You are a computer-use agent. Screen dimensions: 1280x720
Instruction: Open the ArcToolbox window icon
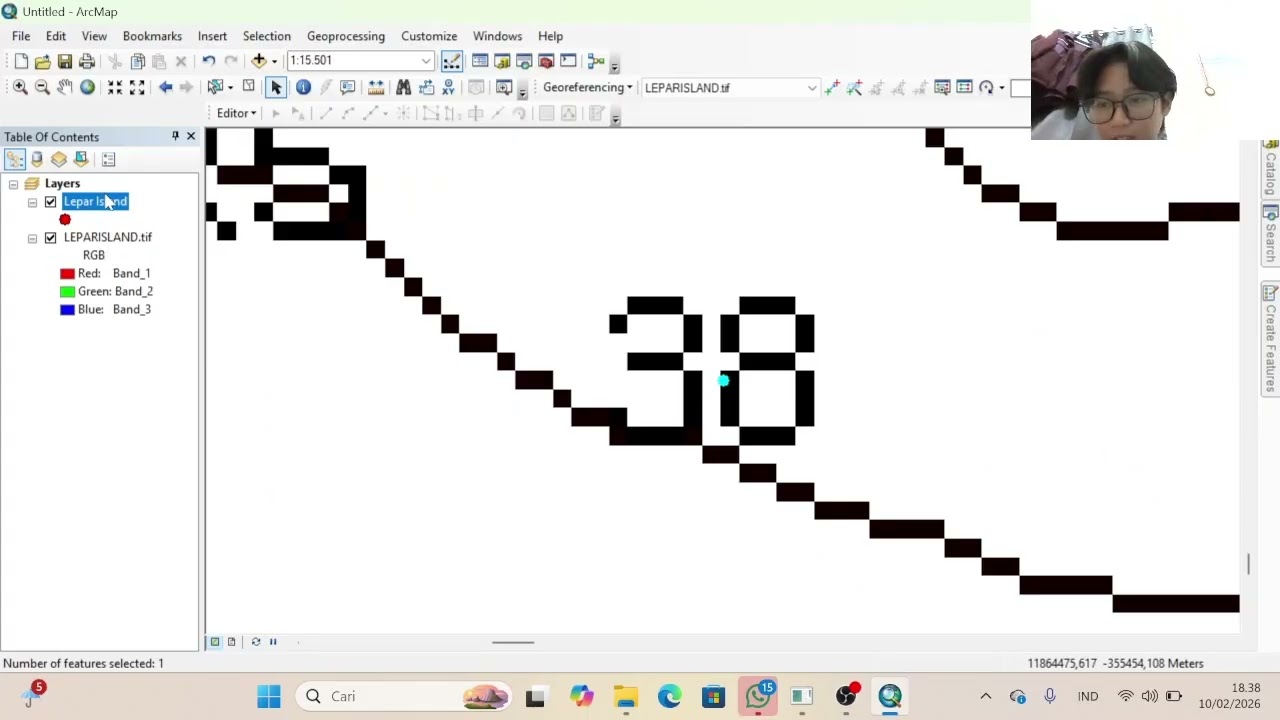(546, 61)
